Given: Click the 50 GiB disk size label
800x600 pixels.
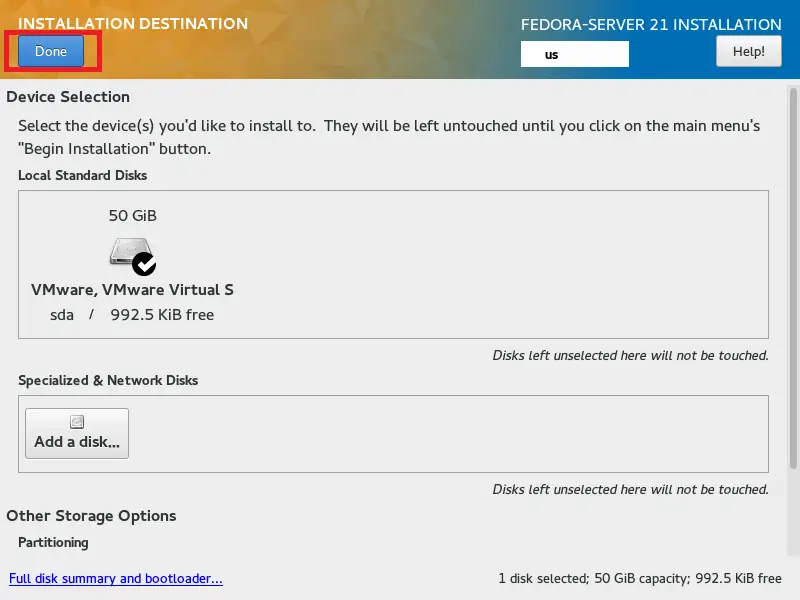Looking at the screenshot, I should pos(133,215).
